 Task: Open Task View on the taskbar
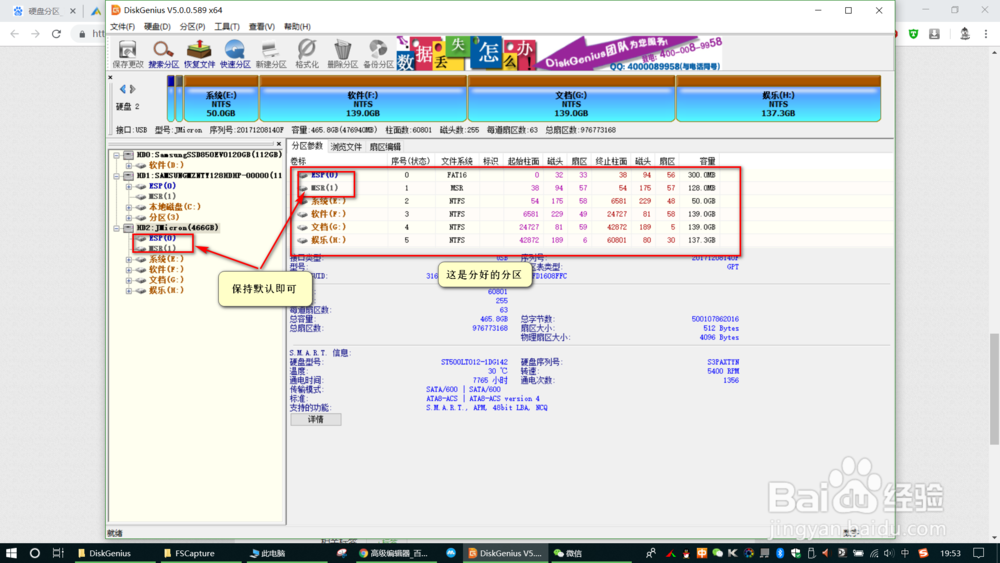[x=58, y=553]
